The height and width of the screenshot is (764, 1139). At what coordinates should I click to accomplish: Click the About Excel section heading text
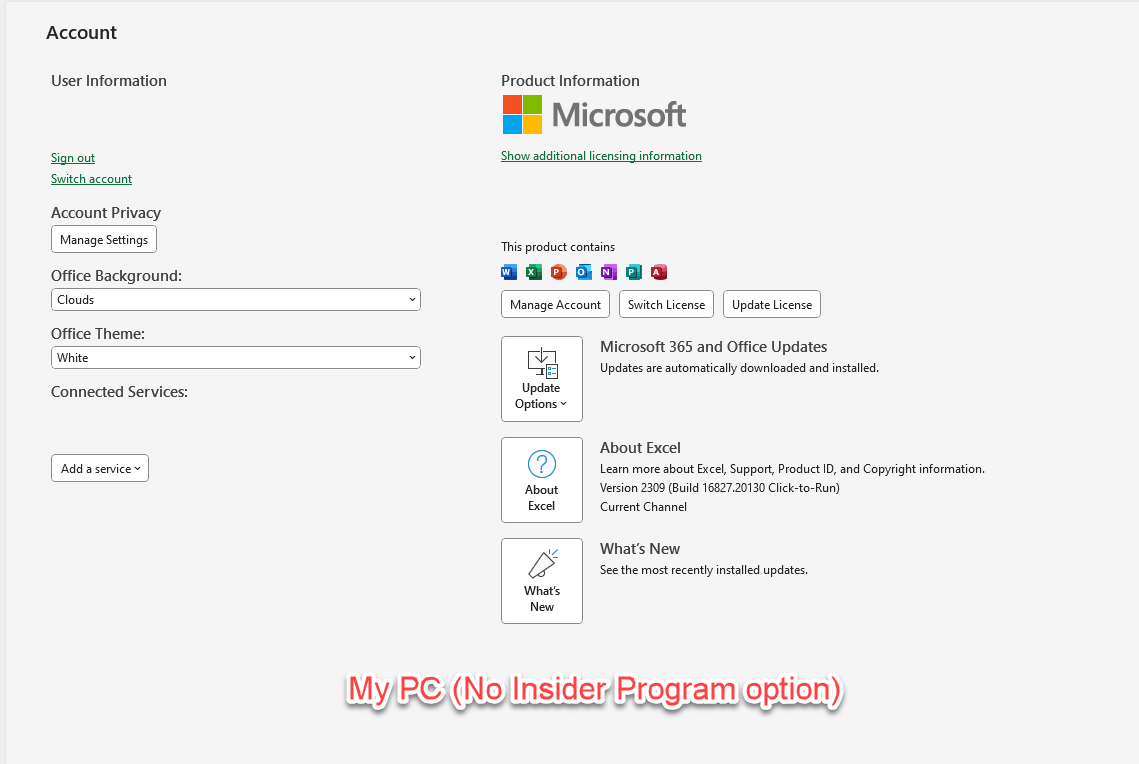click(640, 447)
